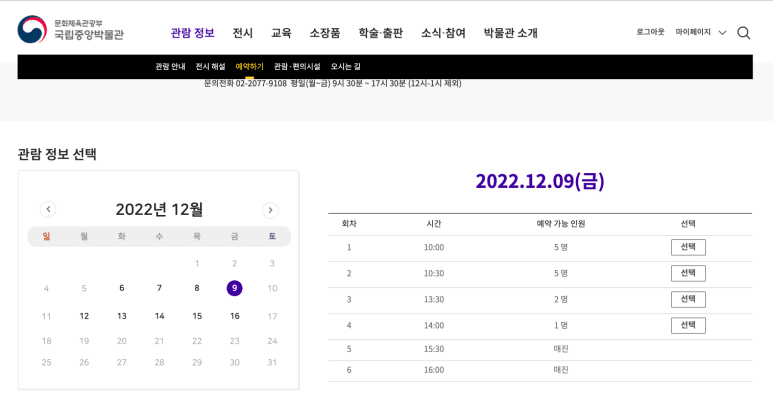Image resolution: width=773 pixels, height=406 pixels.
Task: Select the 13:30 session 선택 button
Action: (x=688, y=300)
